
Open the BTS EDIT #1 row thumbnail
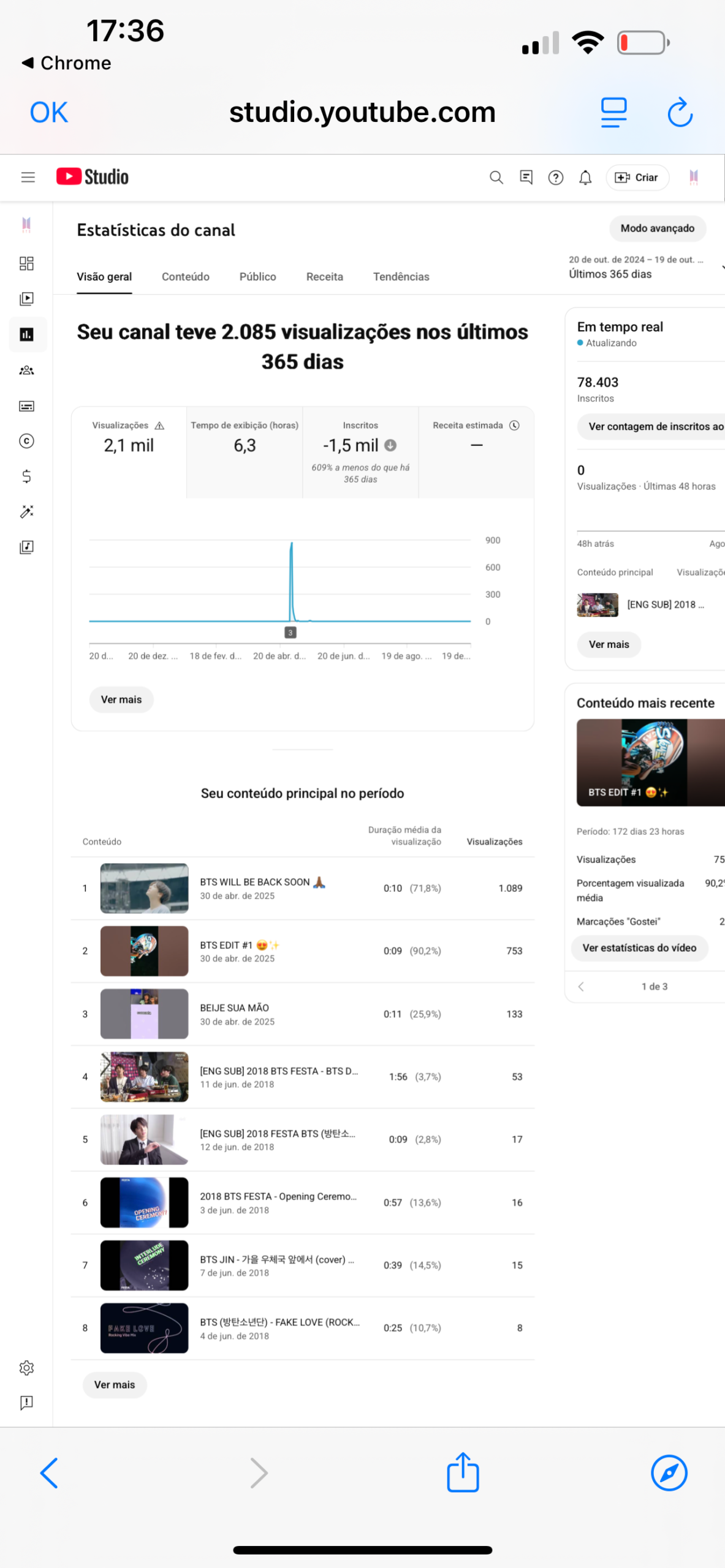(144, 951)
